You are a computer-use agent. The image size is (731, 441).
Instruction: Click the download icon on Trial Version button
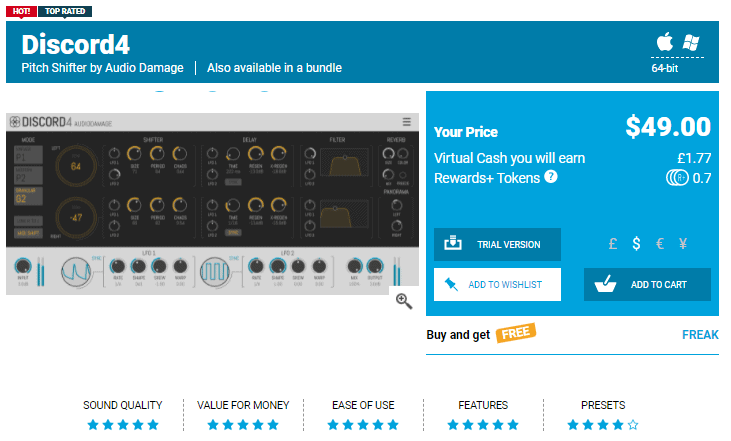click(x=453, y=243)
